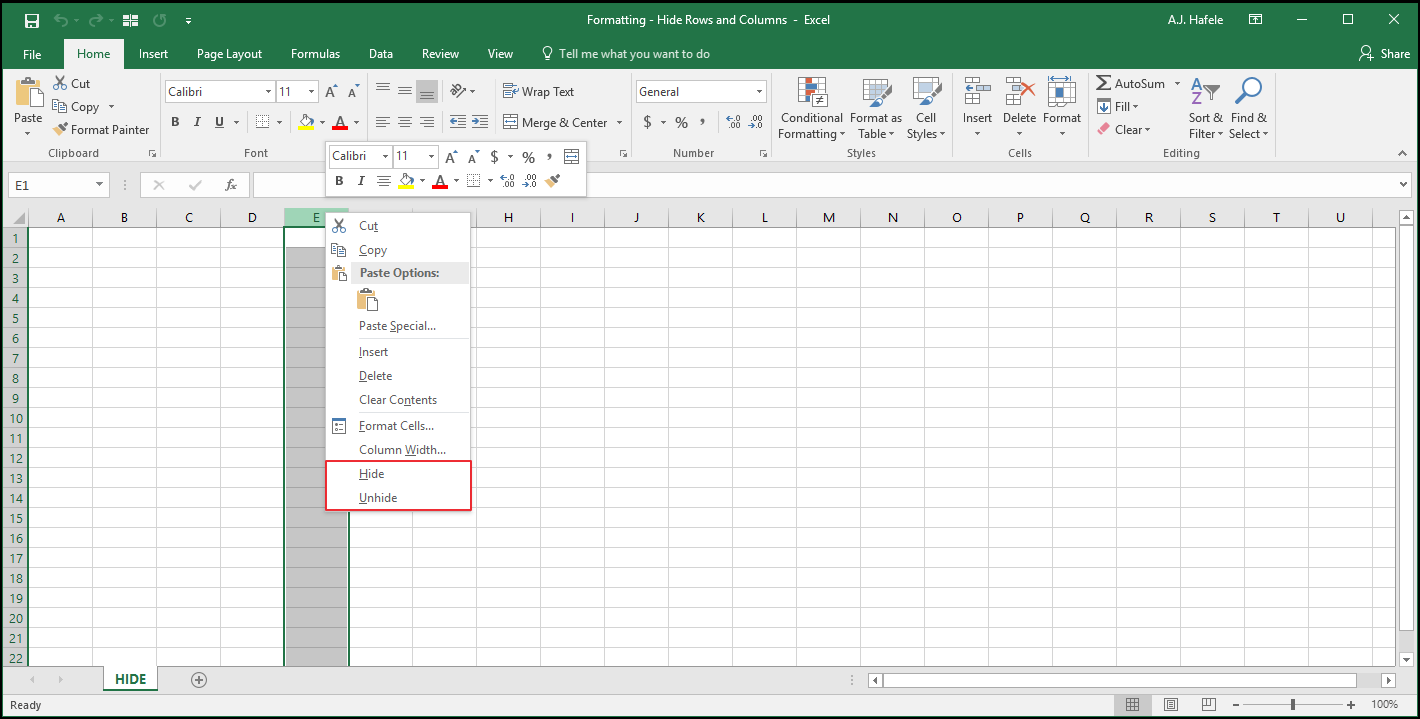Open Format as Table gallery
Image resolution: width=1420 pixels, height=719 pixels.
(876, 108)
